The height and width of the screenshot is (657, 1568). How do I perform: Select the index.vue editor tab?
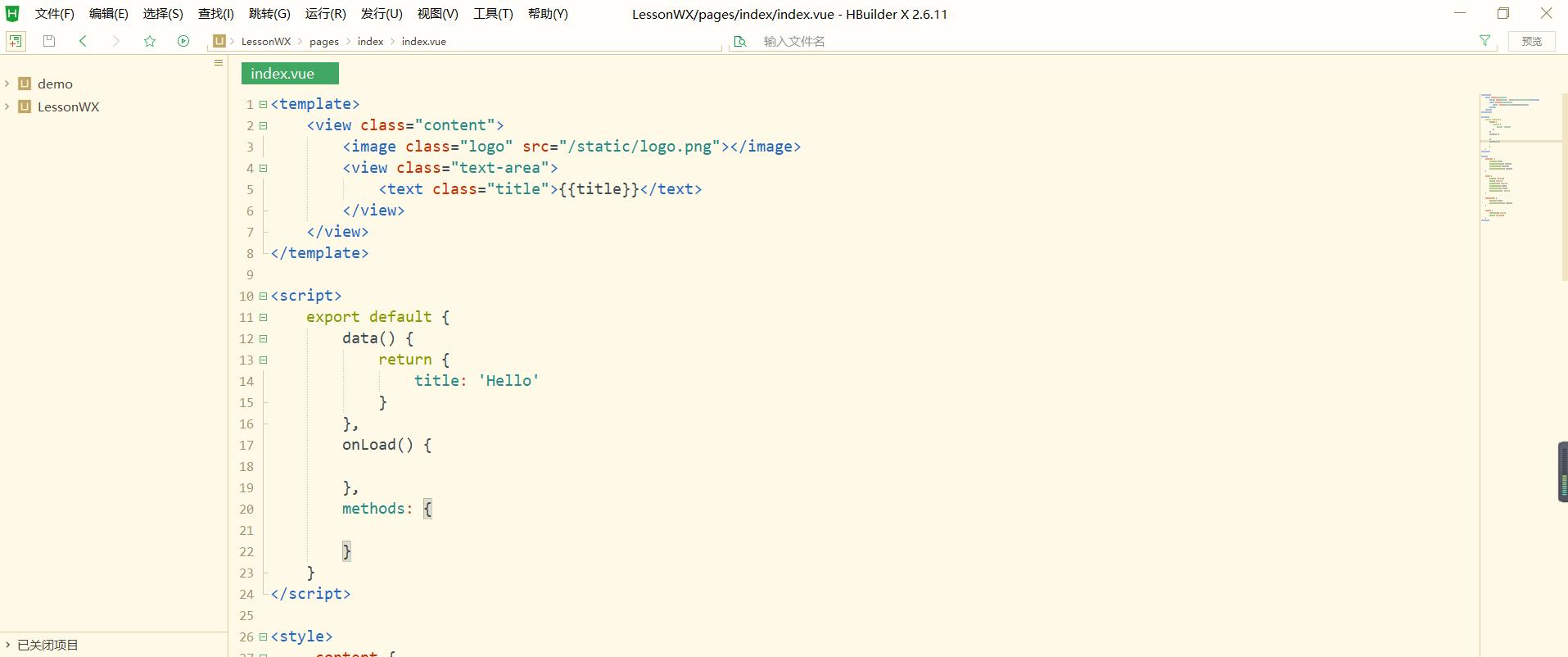(x=282, y=74)
